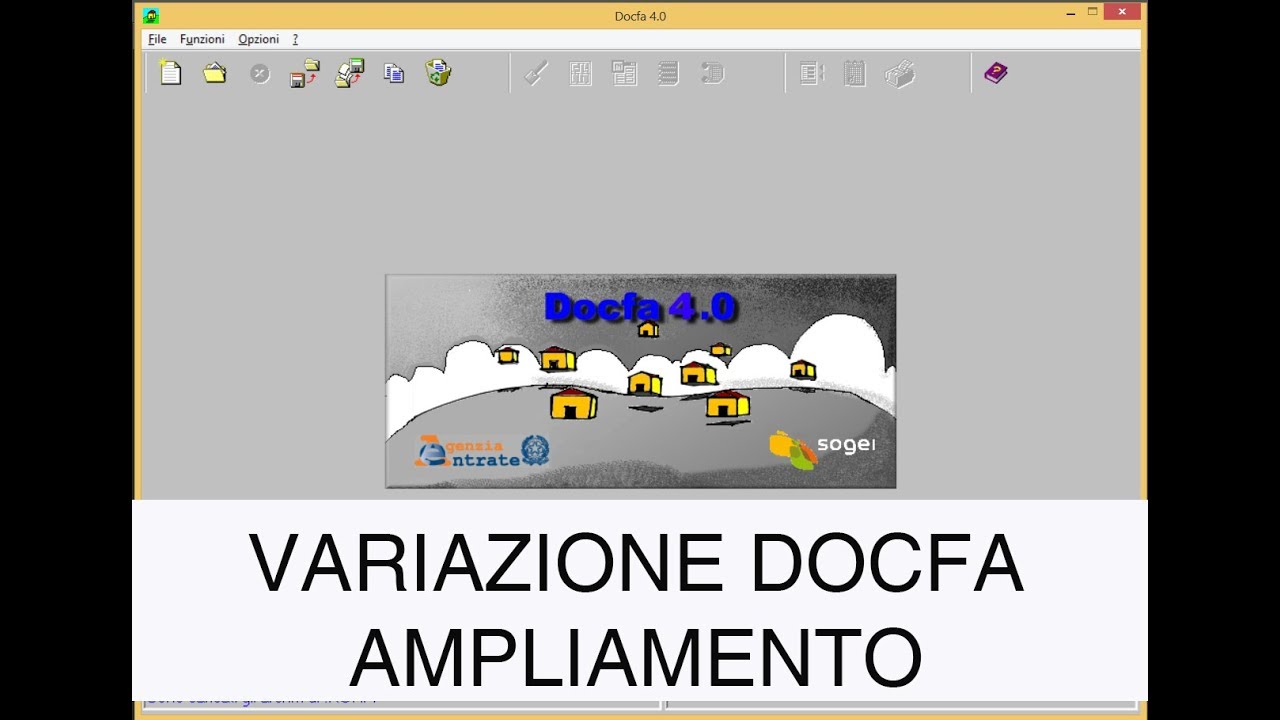Open the Opzioni menu

click(258, 39)
